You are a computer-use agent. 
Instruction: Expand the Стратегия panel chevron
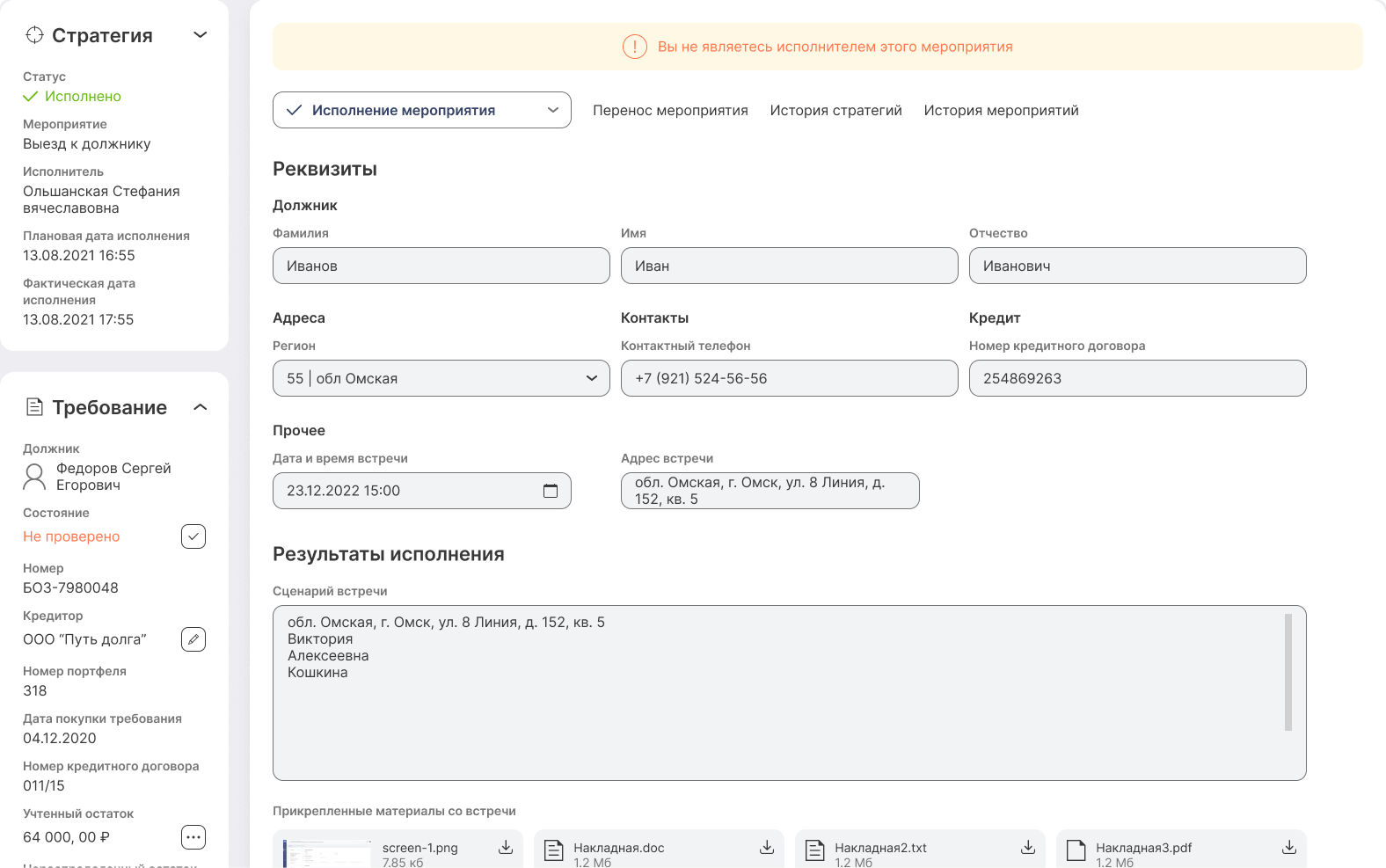click(x=201, y=35)
